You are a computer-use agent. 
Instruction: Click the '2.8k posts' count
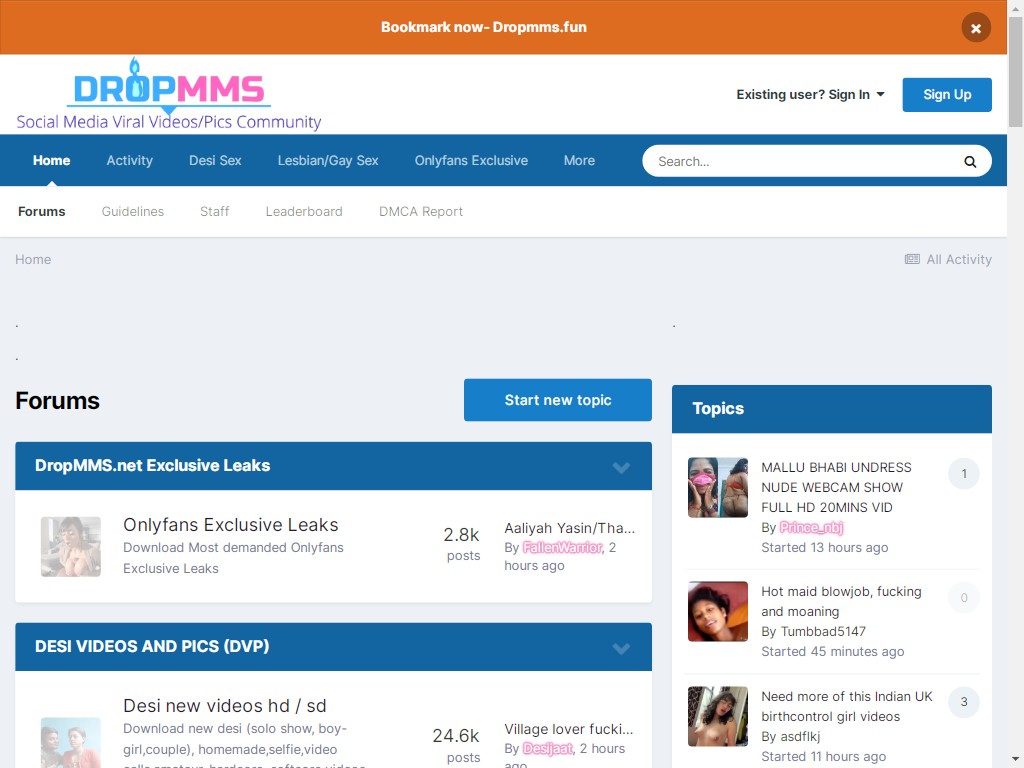[462, 544]
